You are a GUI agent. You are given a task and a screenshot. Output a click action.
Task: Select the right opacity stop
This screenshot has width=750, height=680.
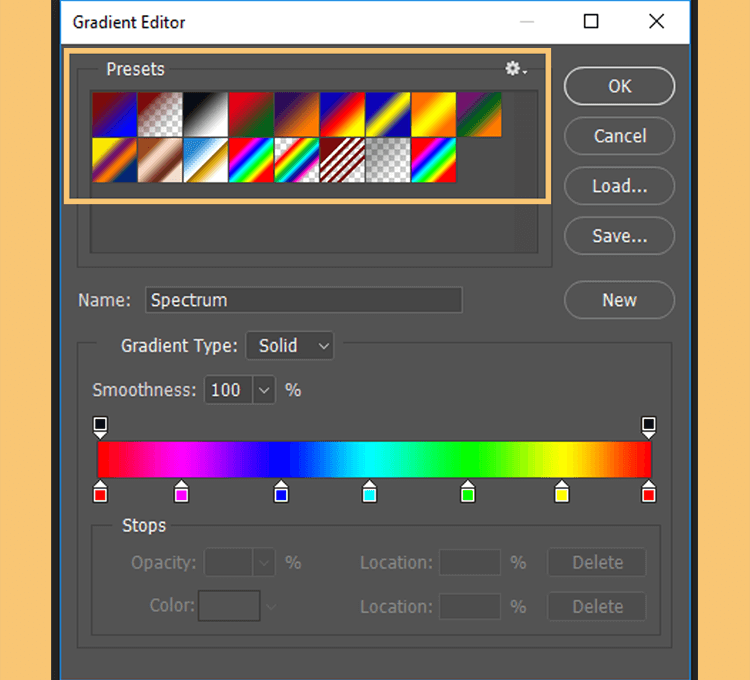[x=649, y=428]
